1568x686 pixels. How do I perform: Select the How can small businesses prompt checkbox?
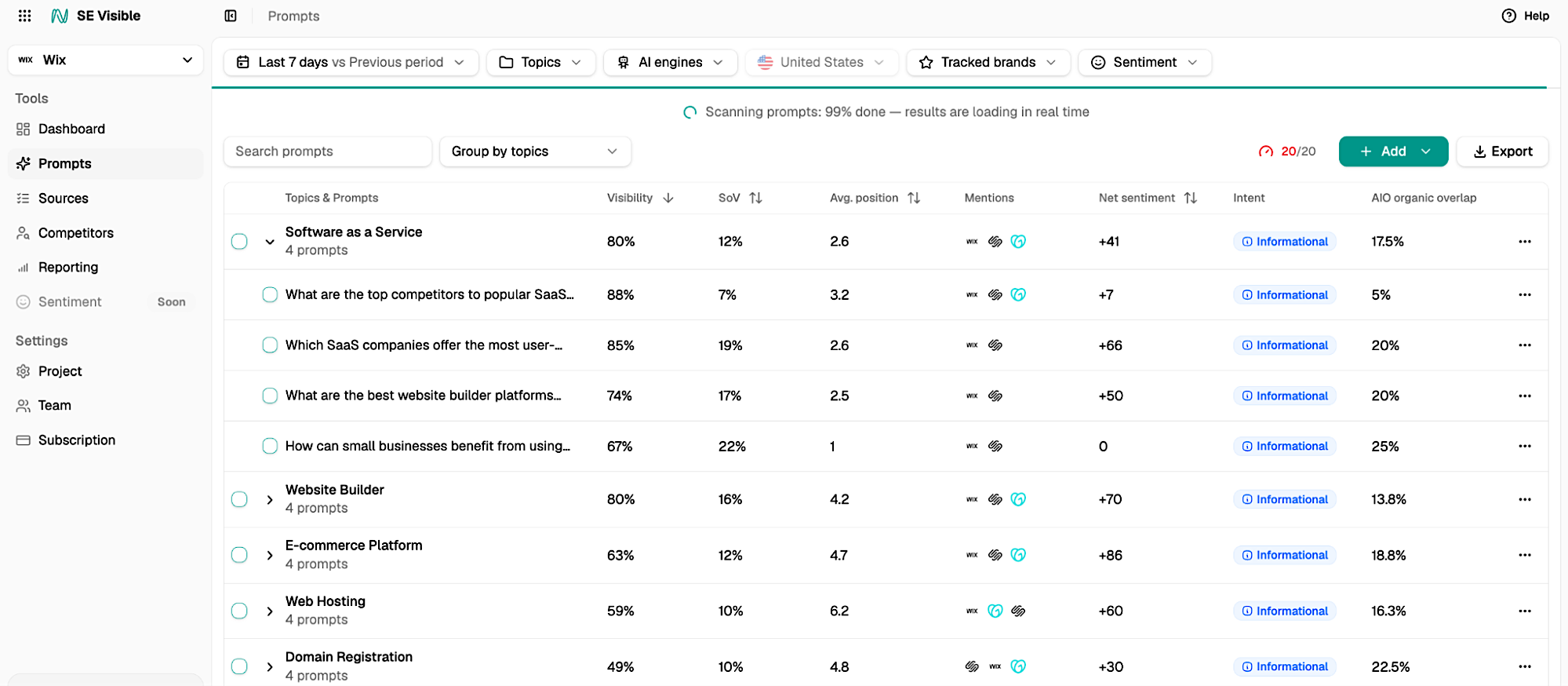pos(270,446)
